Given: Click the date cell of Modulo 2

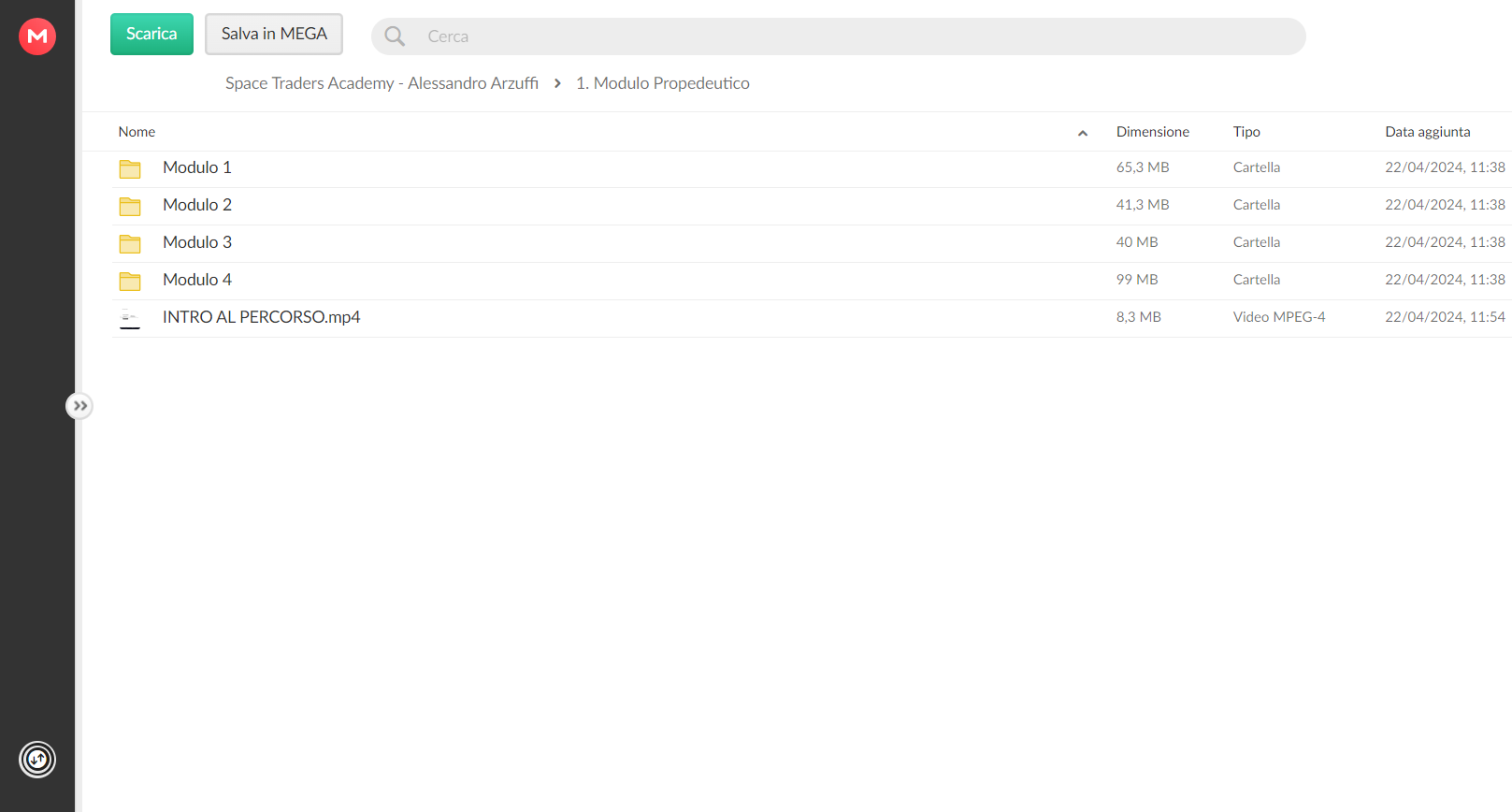Looking at the screenshot, I should [x=1446, y=205].
